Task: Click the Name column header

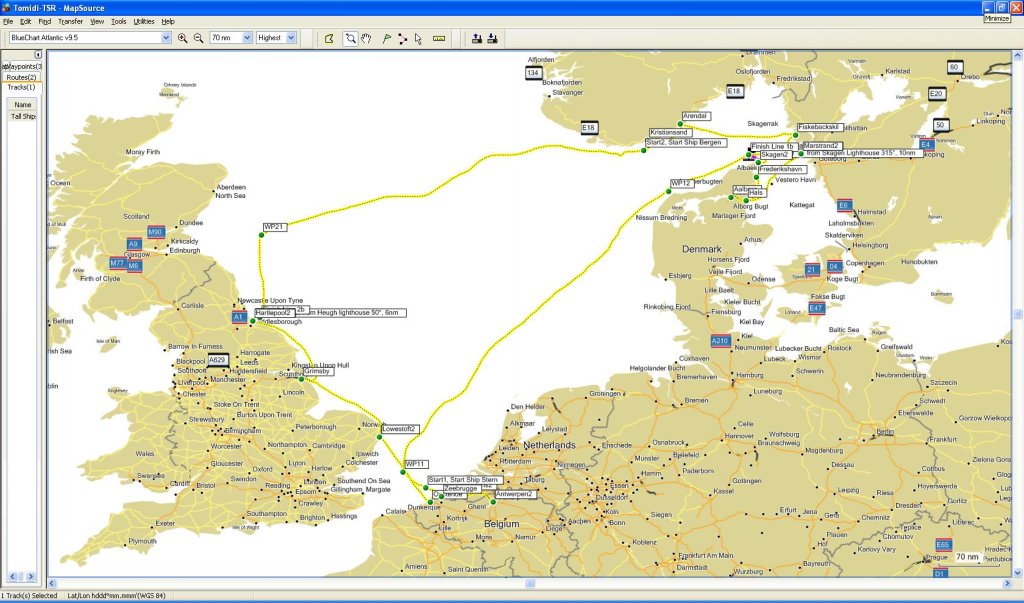Action: [x=22, y=105]
